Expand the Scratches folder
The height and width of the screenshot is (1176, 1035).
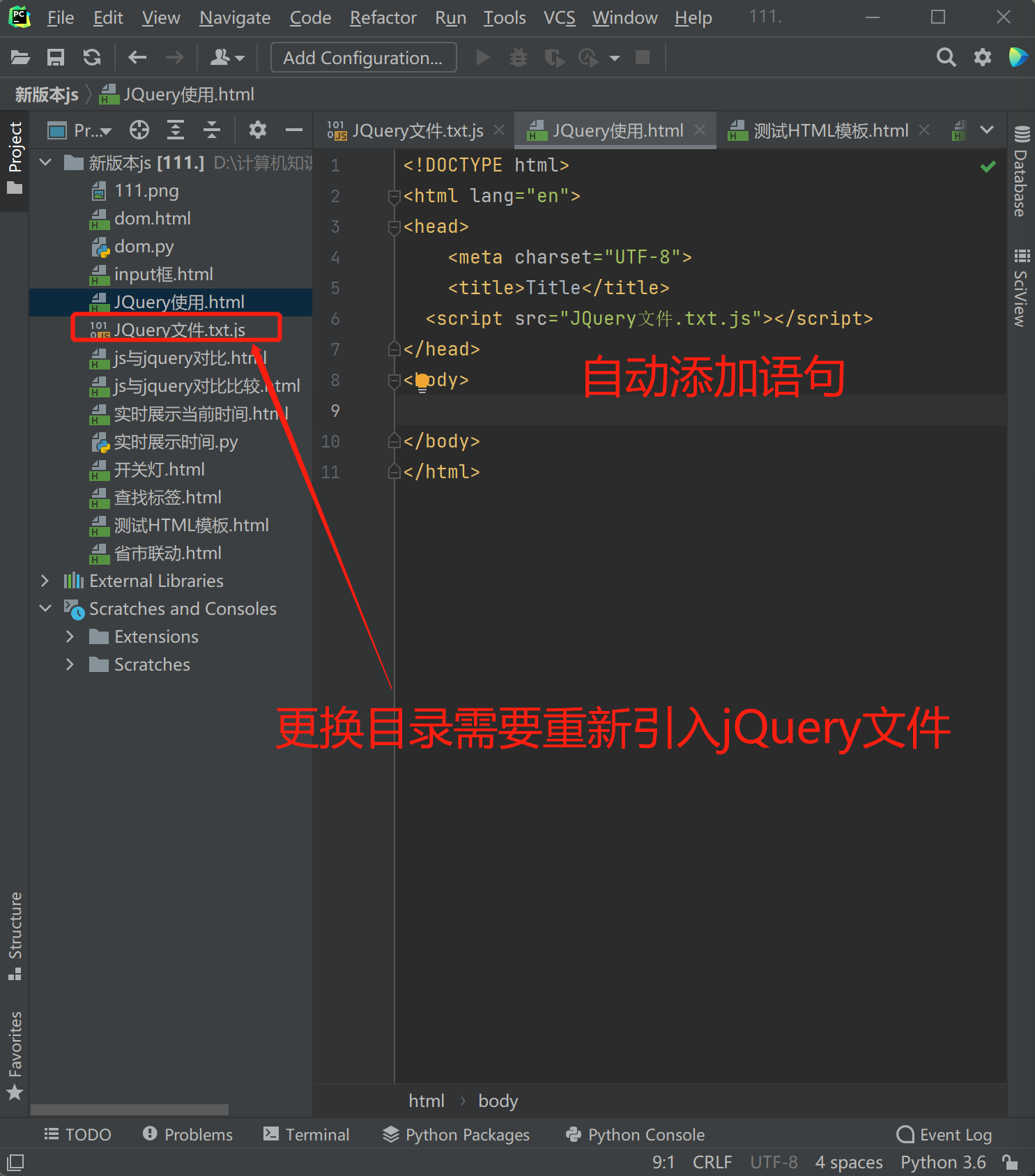pyautogui.click(x=70, y=664)
